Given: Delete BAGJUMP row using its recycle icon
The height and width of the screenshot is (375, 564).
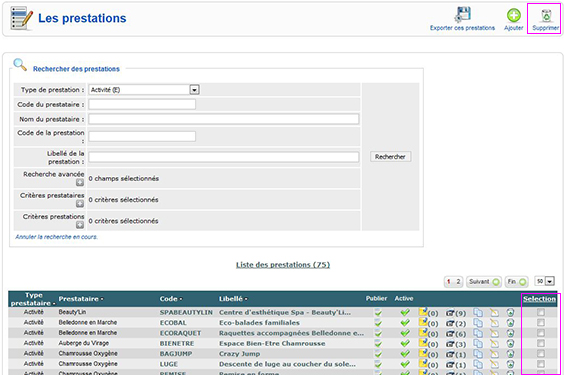Looking at the screenshot, I should pyautogui.click(x=510, y=354).
